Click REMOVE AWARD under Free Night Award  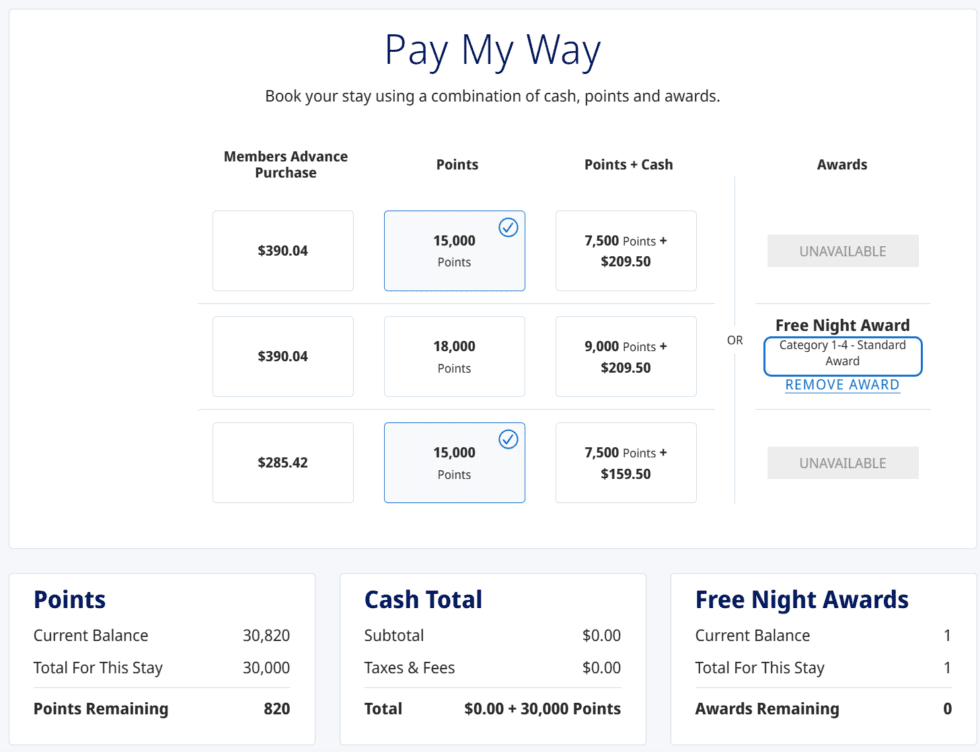[841, 385]
